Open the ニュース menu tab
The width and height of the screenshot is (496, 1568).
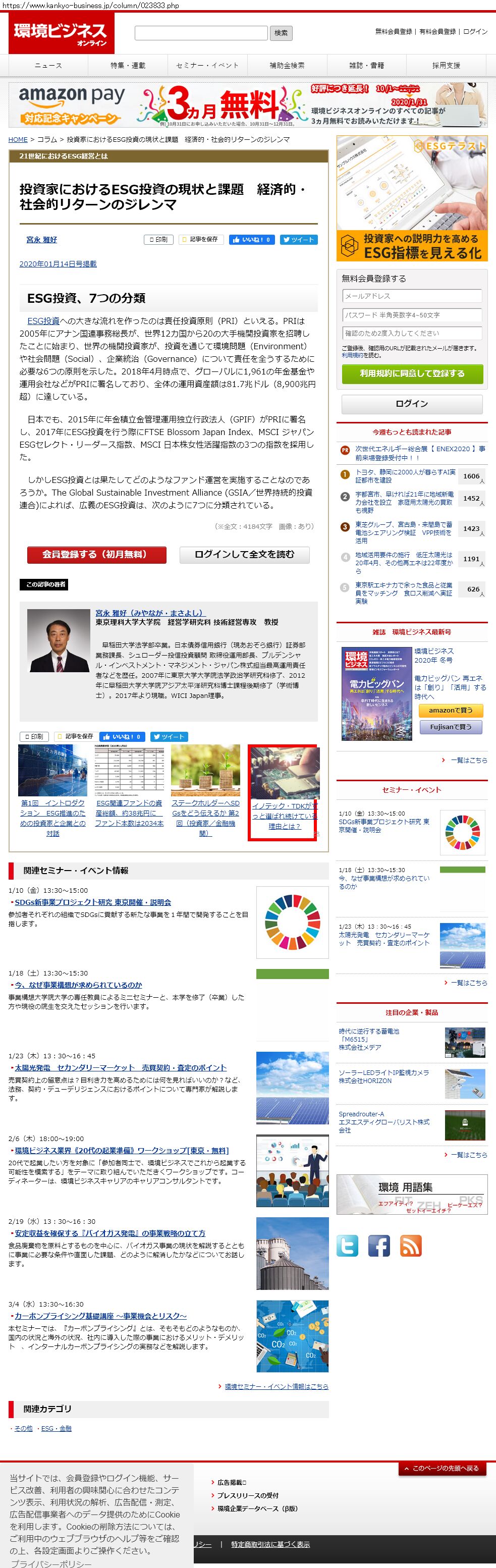pyautogui.click(x=48, y=65)
